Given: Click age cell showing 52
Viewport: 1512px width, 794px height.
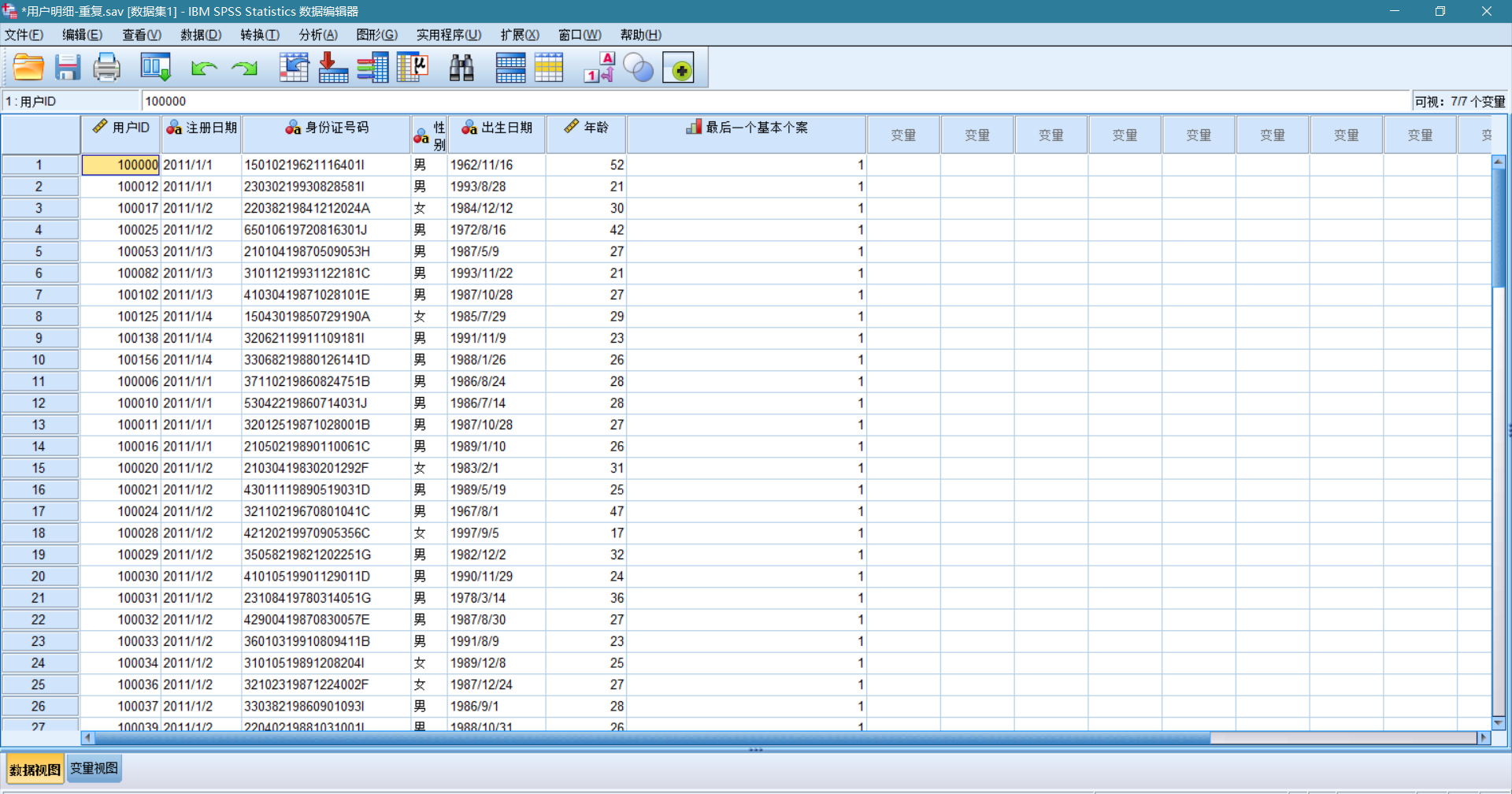Looking at the screenshot, I should pos(586,165).
